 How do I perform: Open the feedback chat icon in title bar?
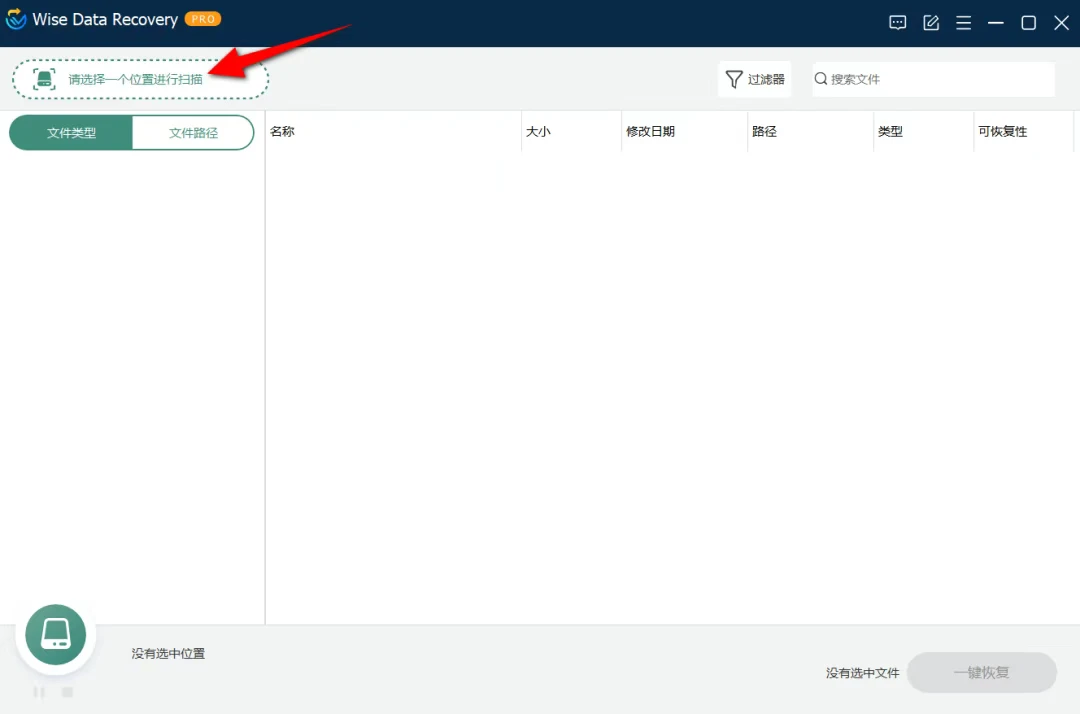coord(897,22)
